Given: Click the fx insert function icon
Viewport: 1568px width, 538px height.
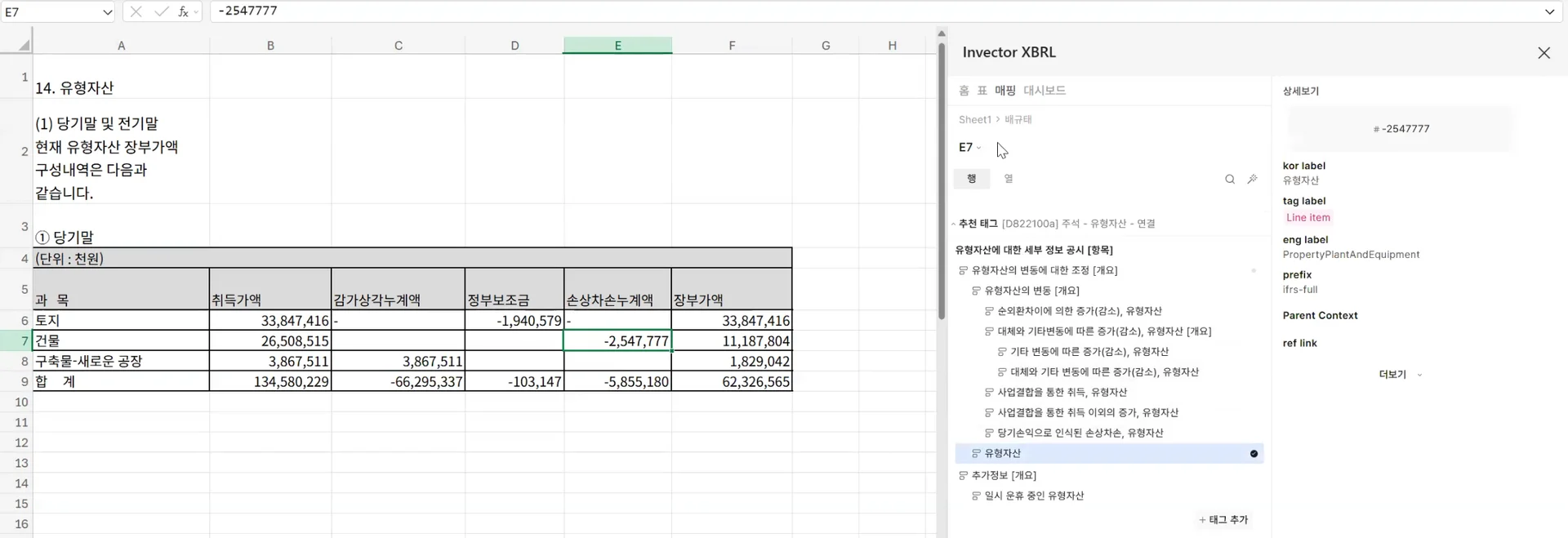Looking at the screenshot, I should (x=184, y=11).
